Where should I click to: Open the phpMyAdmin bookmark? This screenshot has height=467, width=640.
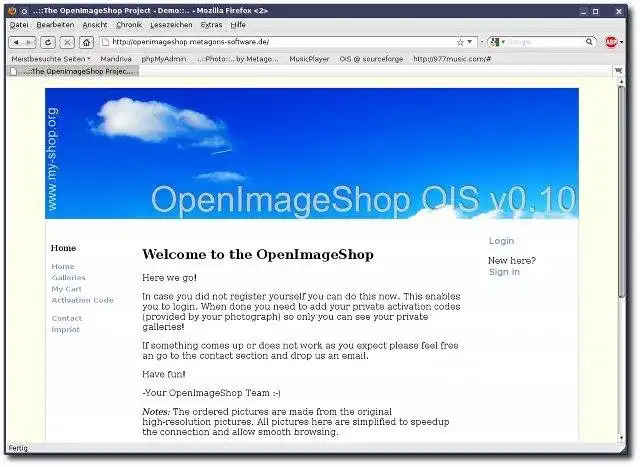coord(164,59)
